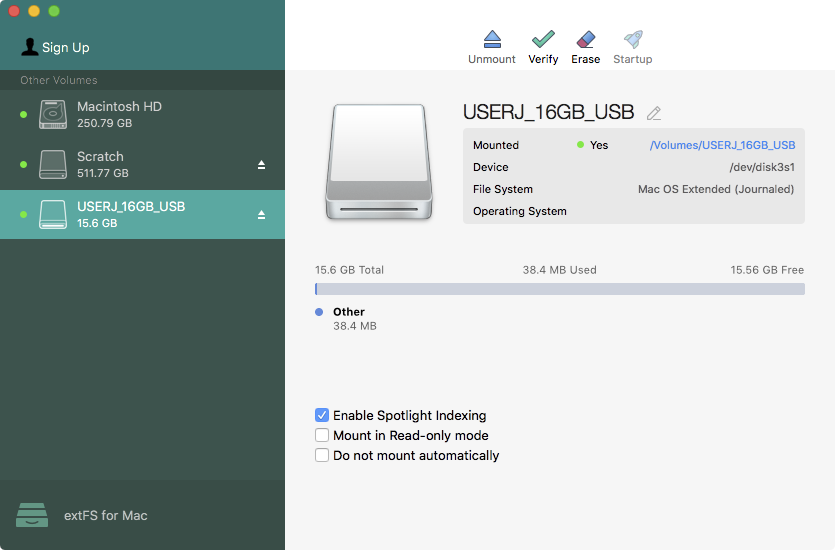Click the /dev/disk3s1 device value

[762, 167]
